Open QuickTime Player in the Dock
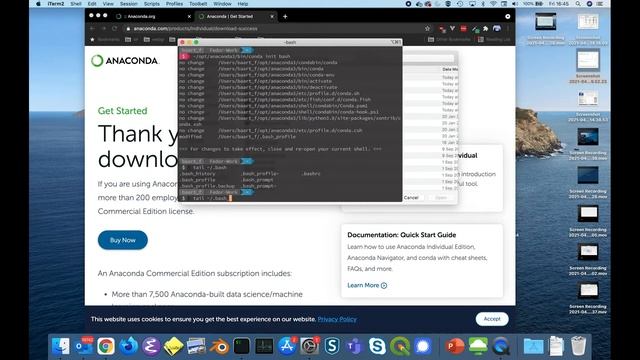 500,346
